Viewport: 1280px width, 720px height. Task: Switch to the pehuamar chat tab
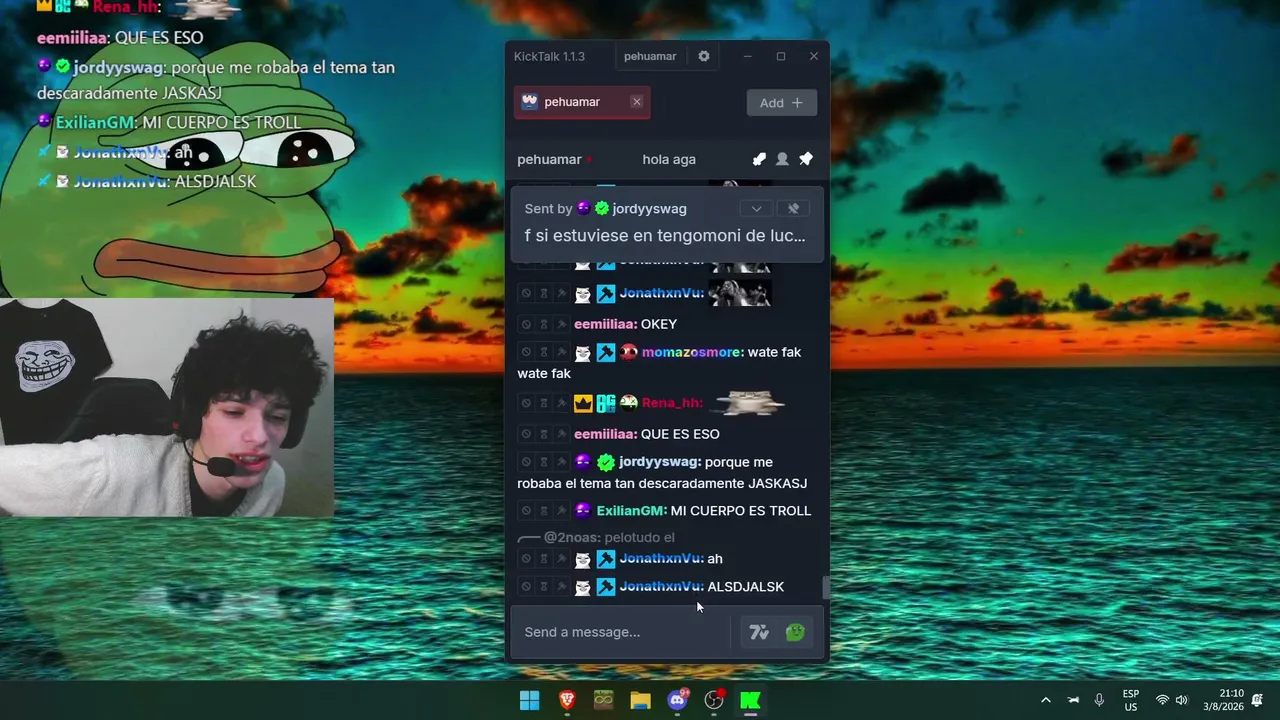click(582, 102)
